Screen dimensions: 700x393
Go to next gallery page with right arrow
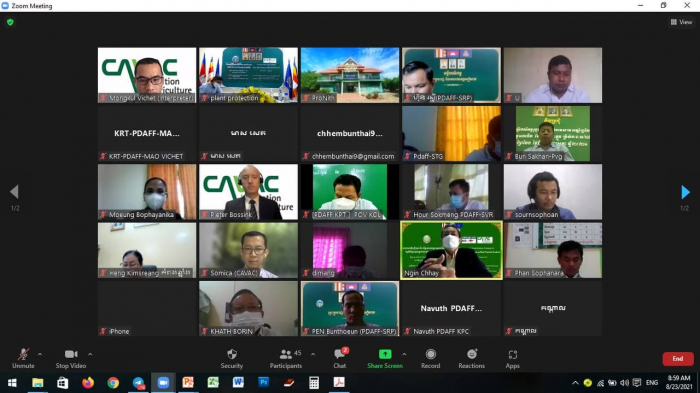click(x=685, y=192)
